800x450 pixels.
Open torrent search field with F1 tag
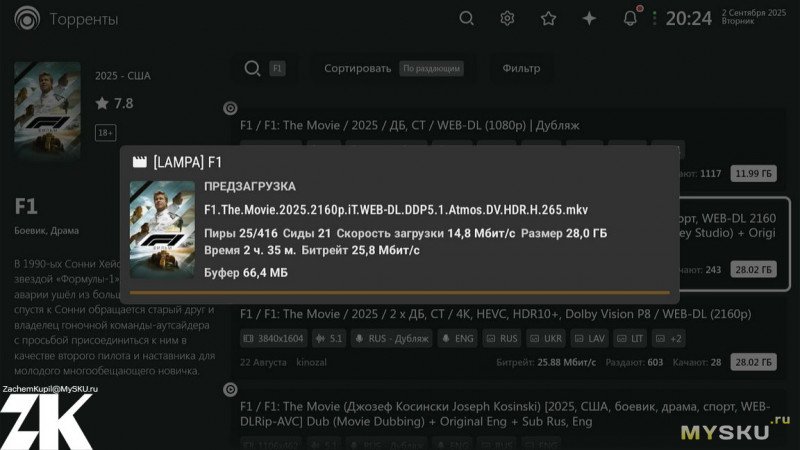click(x=265, y=68)
